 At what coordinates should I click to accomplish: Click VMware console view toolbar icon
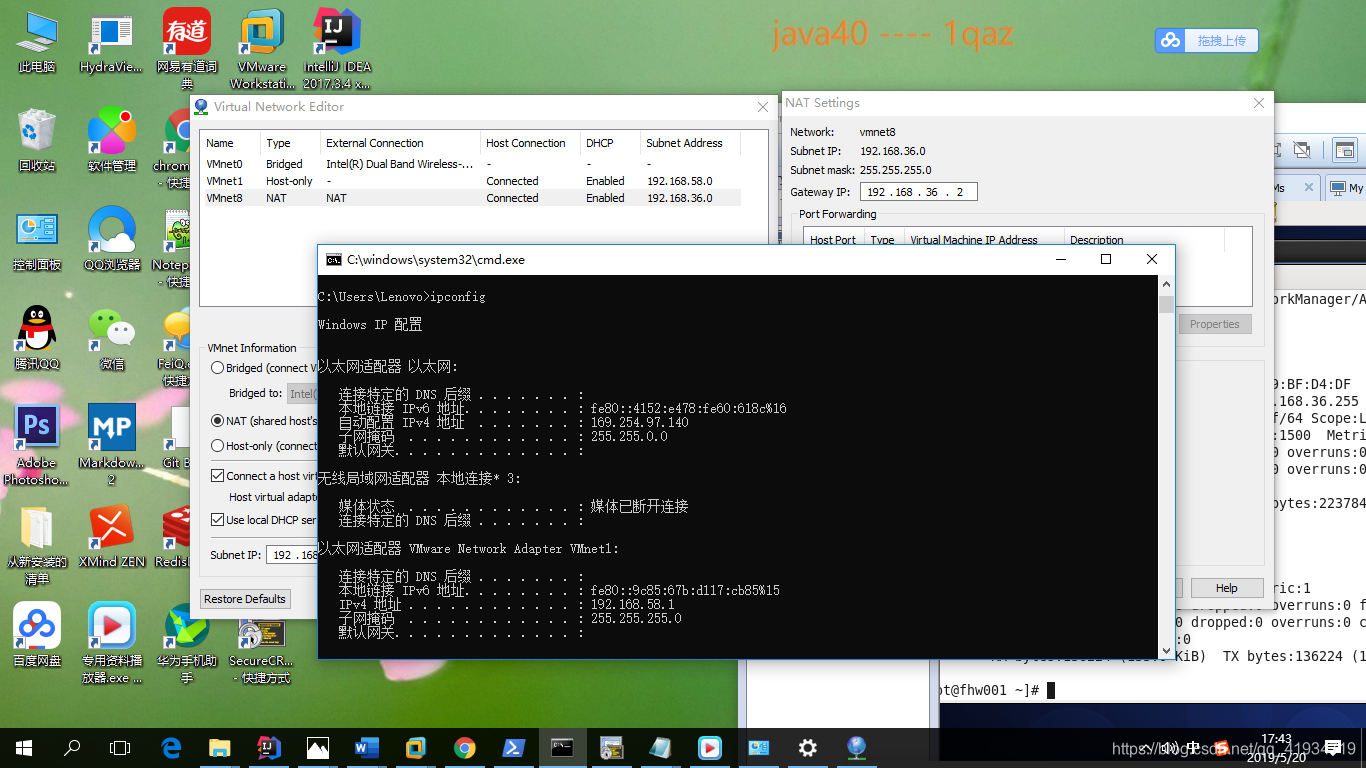click(x=1346, y=150)
